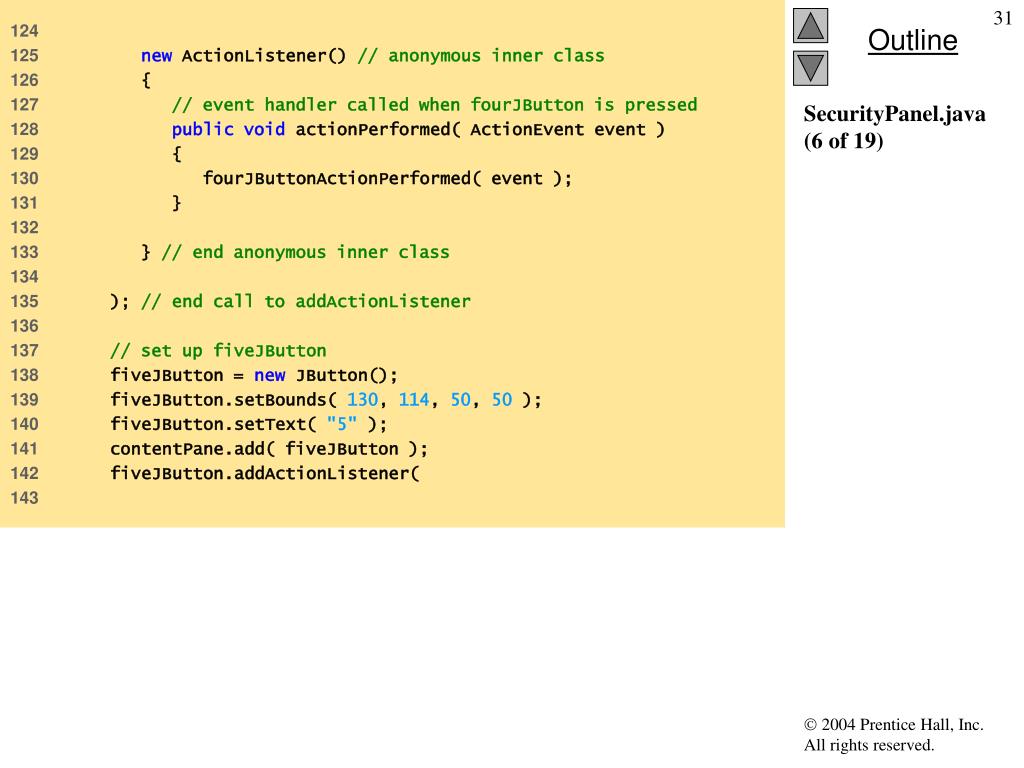Viewport: 1024px width, 768px height.
Task: Select the SecurityPanel.java heading text
Action: pyautogui.click(x=894, y=114)
